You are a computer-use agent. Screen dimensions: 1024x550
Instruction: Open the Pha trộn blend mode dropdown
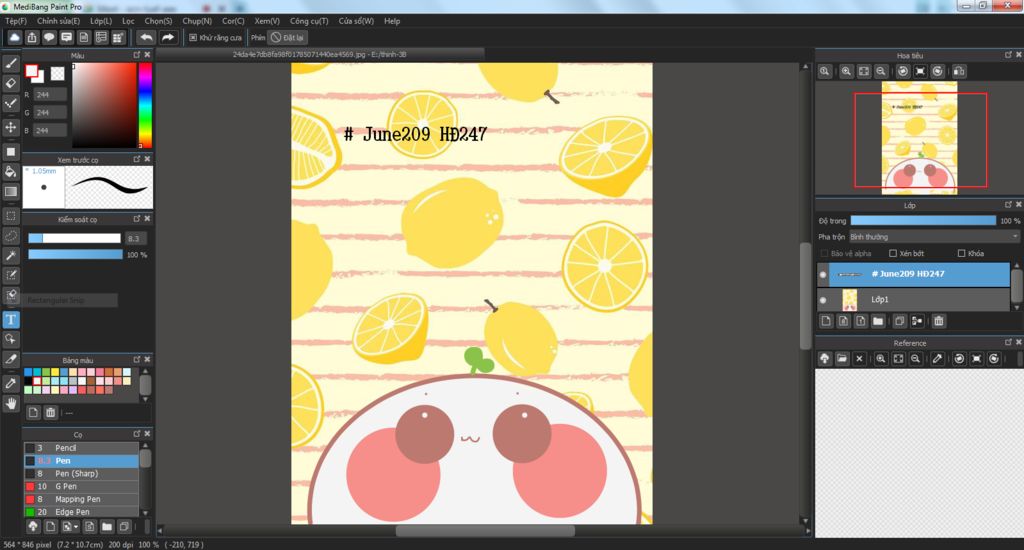pyautogui.click(x=934, y=237)
